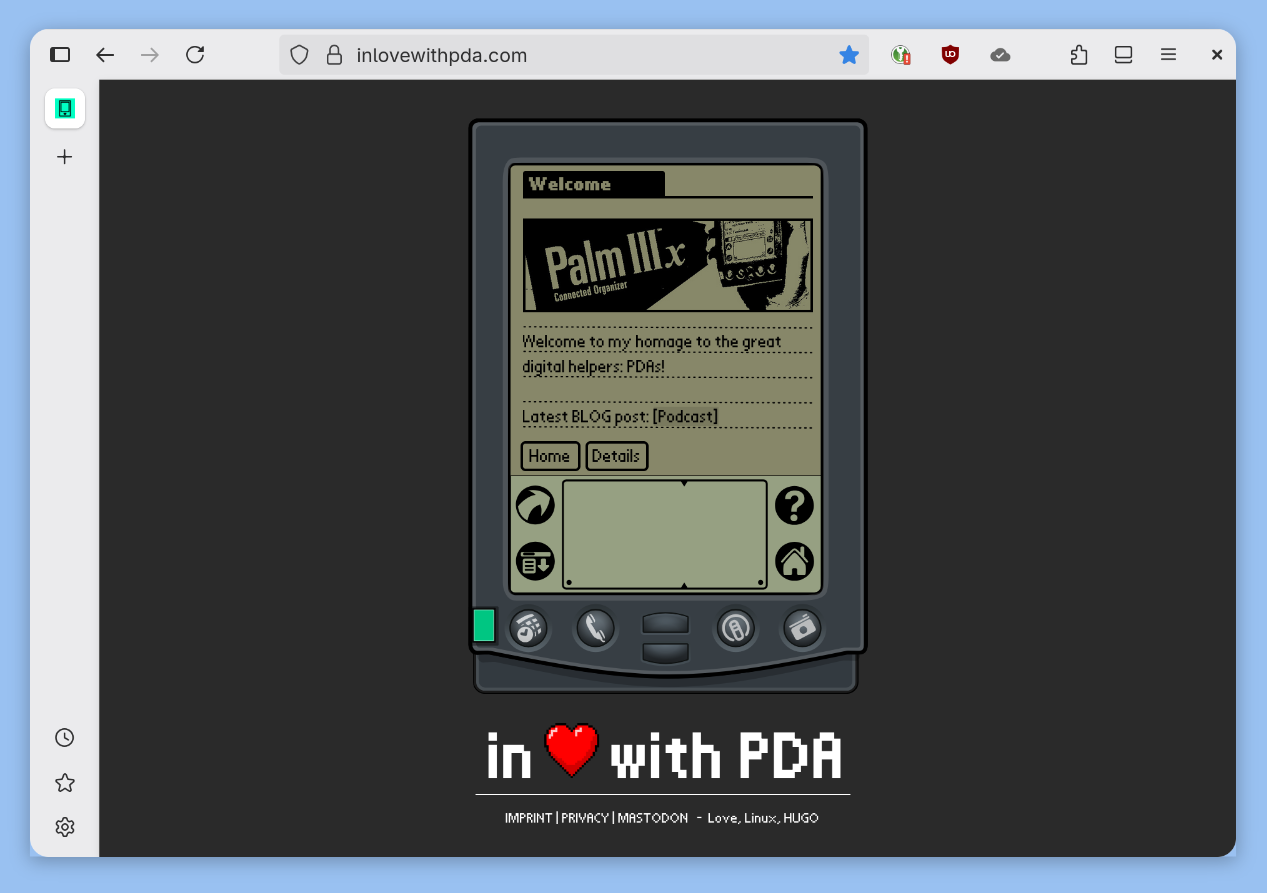Click the Welcome title tab on PDA
The width and height of the screenshot is (1267, 893).
(x=593, y=184)
